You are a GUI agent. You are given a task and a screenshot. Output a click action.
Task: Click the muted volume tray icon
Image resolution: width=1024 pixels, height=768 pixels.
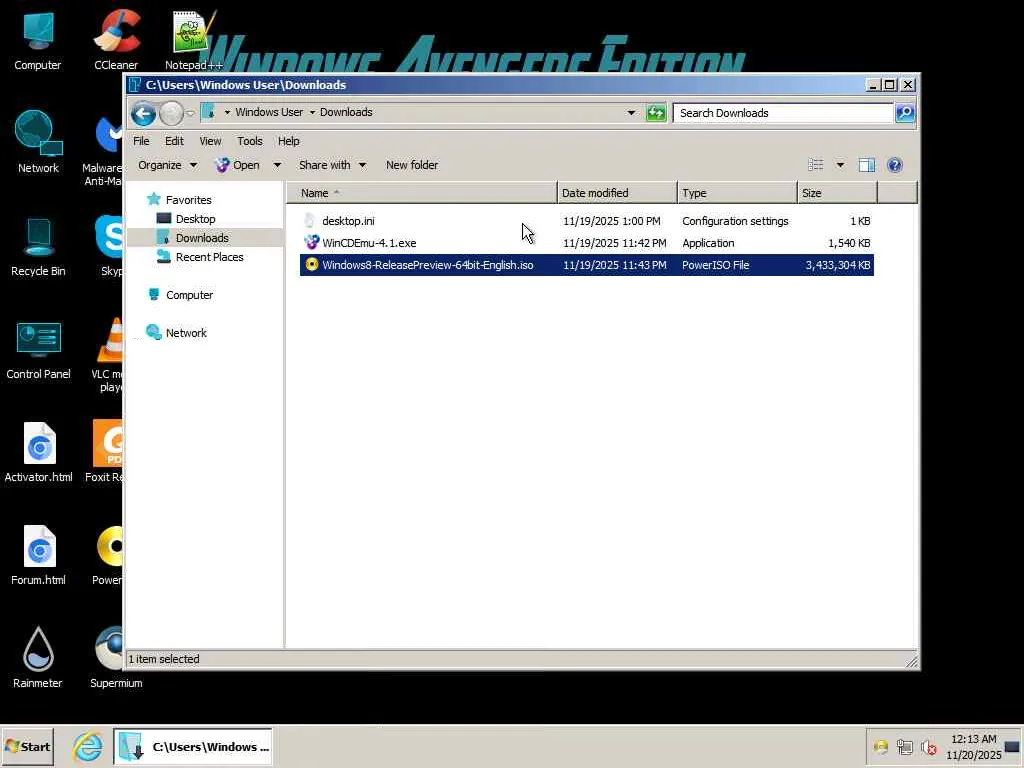[928, 746]
